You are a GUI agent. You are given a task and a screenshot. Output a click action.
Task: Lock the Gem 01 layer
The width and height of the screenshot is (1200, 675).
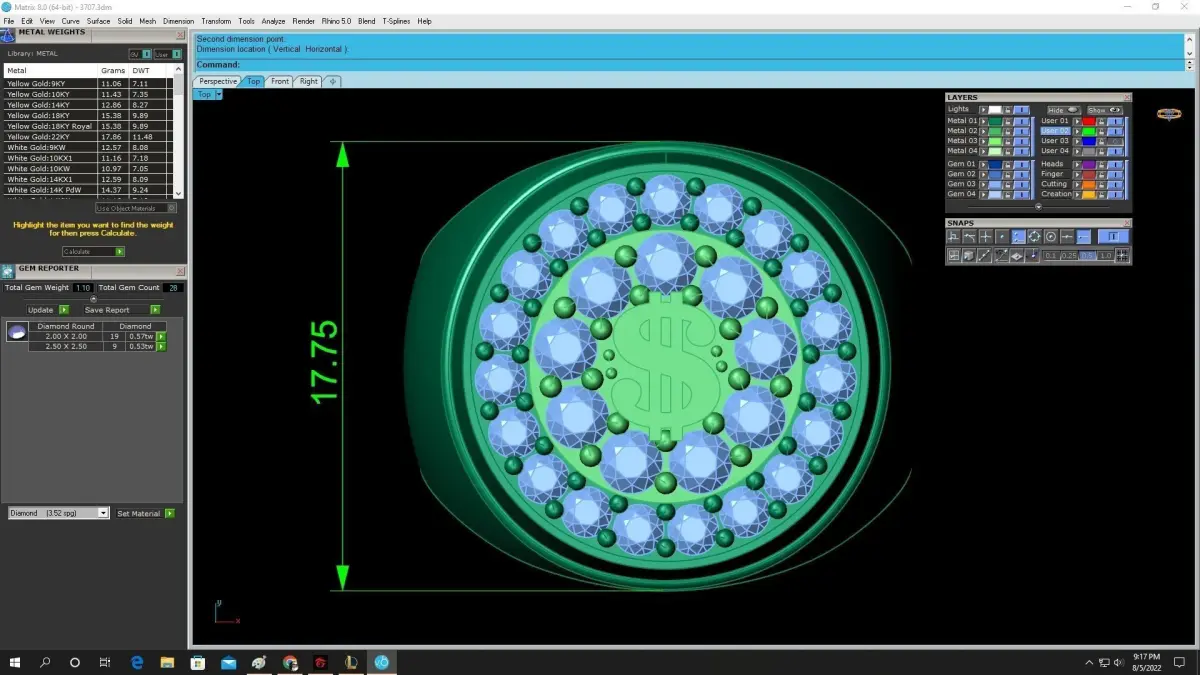point(1008,164)
